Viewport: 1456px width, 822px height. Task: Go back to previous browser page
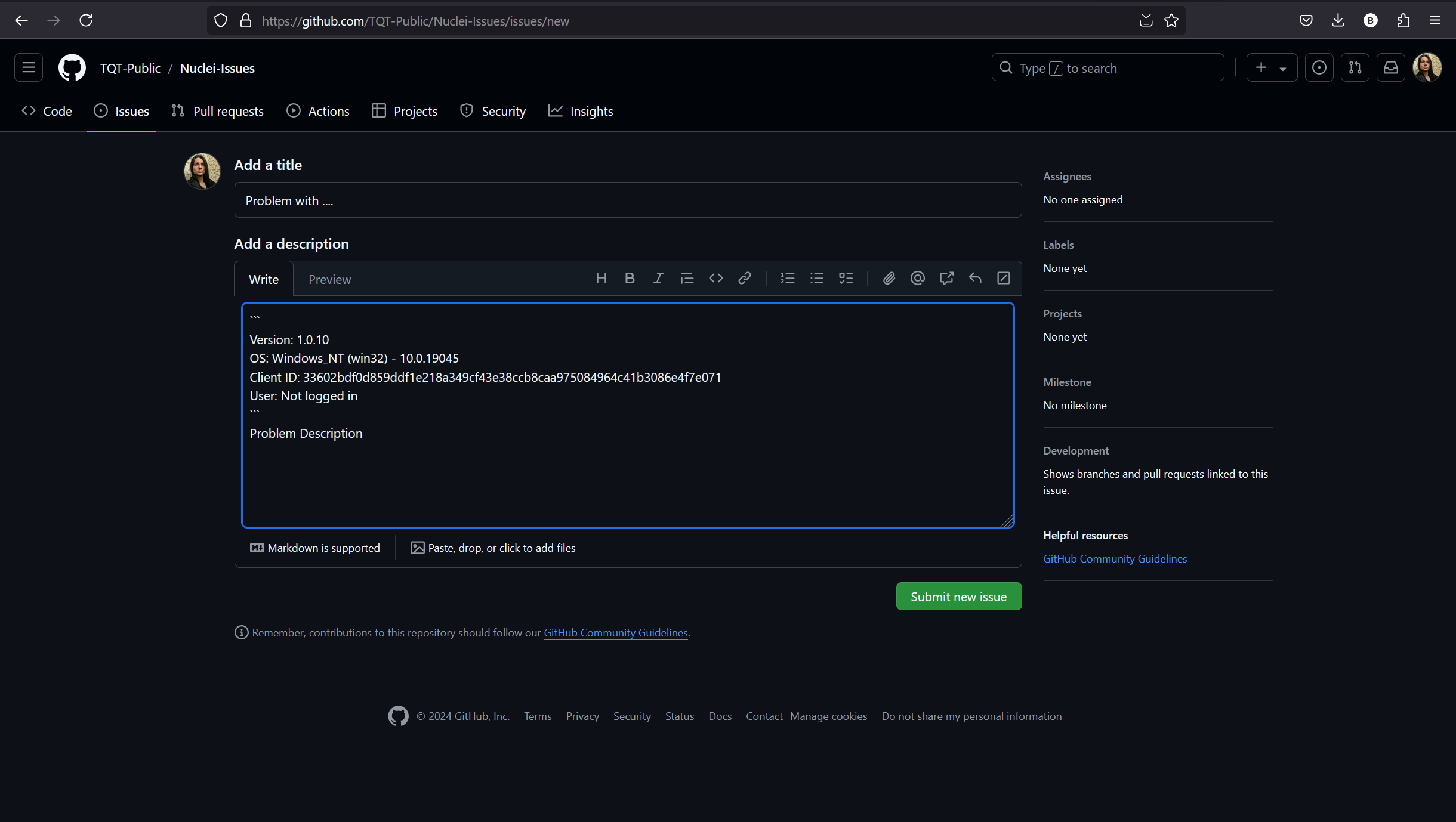tap(21, 21)
